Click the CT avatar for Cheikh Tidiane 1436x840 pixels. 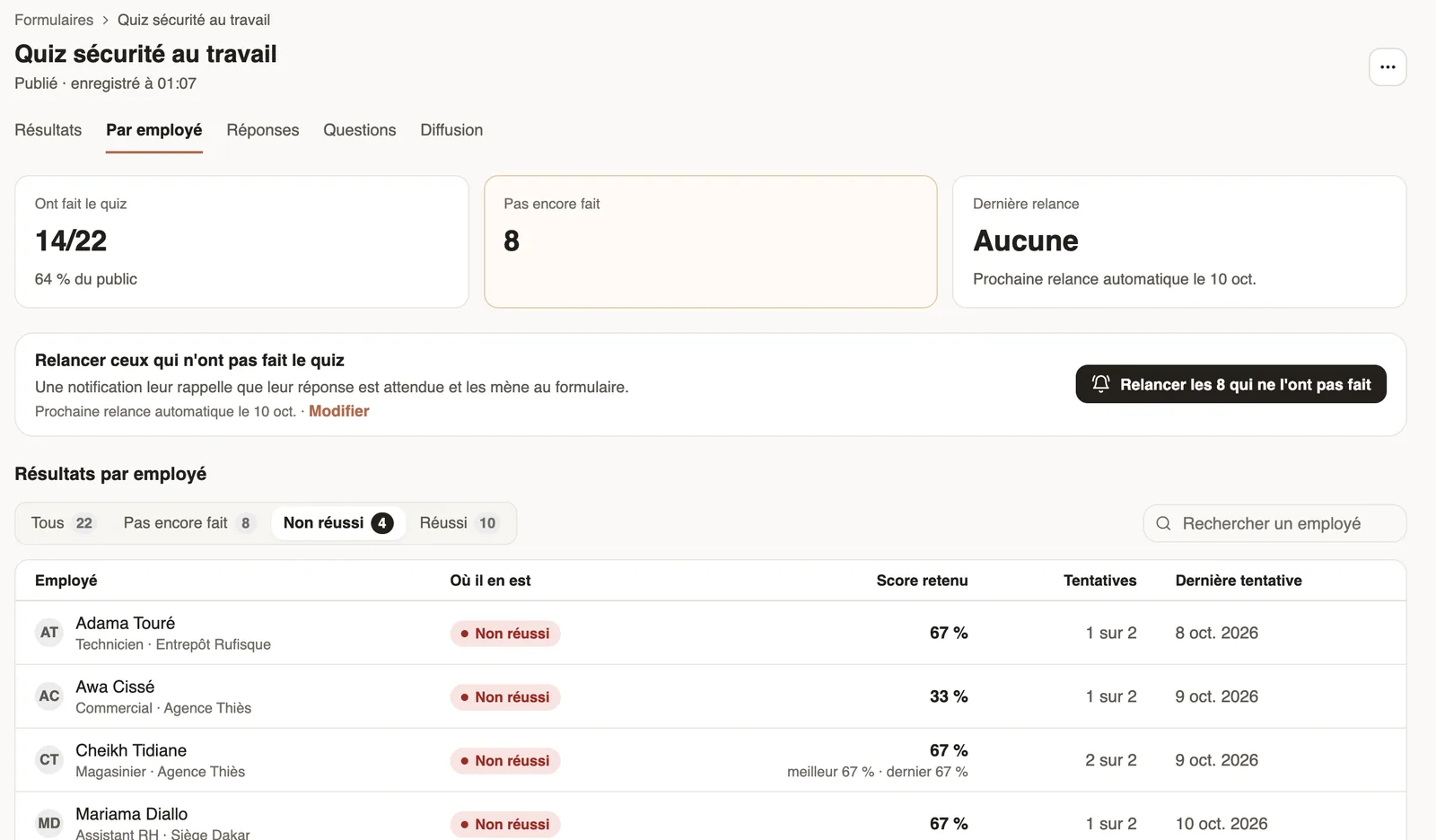tap(49, 760)
